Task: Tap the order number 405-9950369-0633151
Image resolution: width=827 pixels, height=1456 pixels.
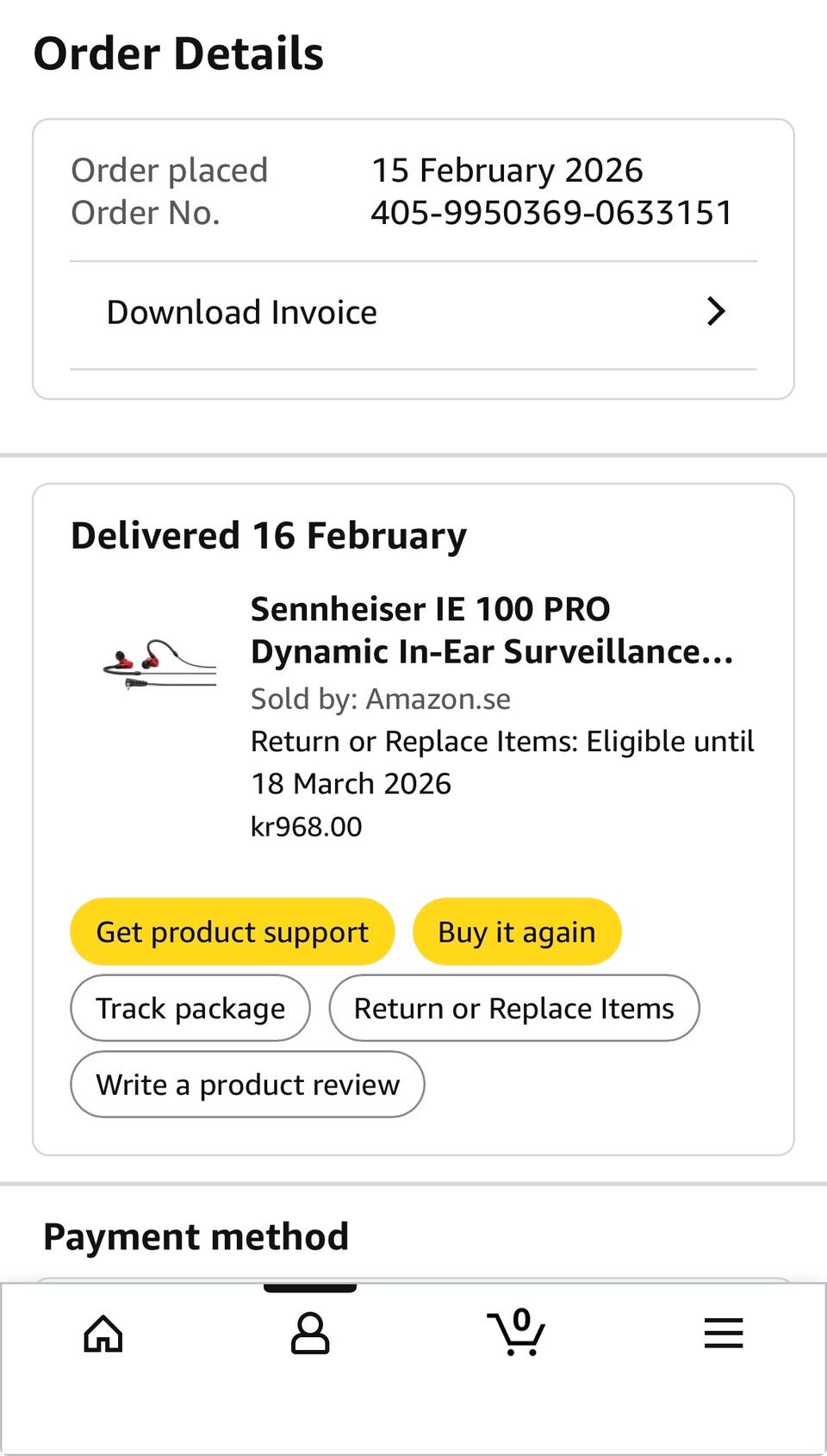Action: tap(551, 213)
